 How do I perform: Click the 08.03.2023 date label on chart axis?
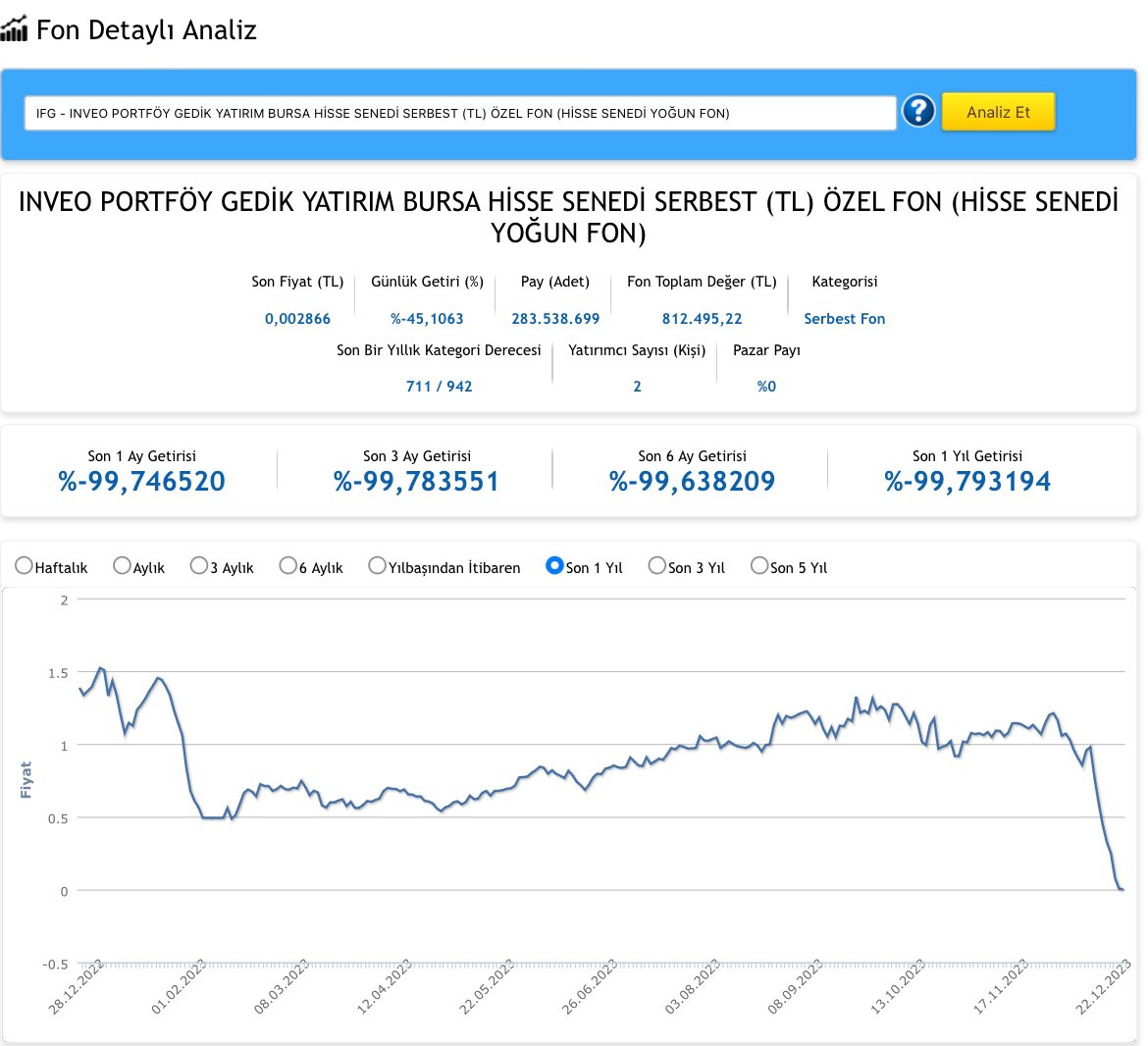282,987
